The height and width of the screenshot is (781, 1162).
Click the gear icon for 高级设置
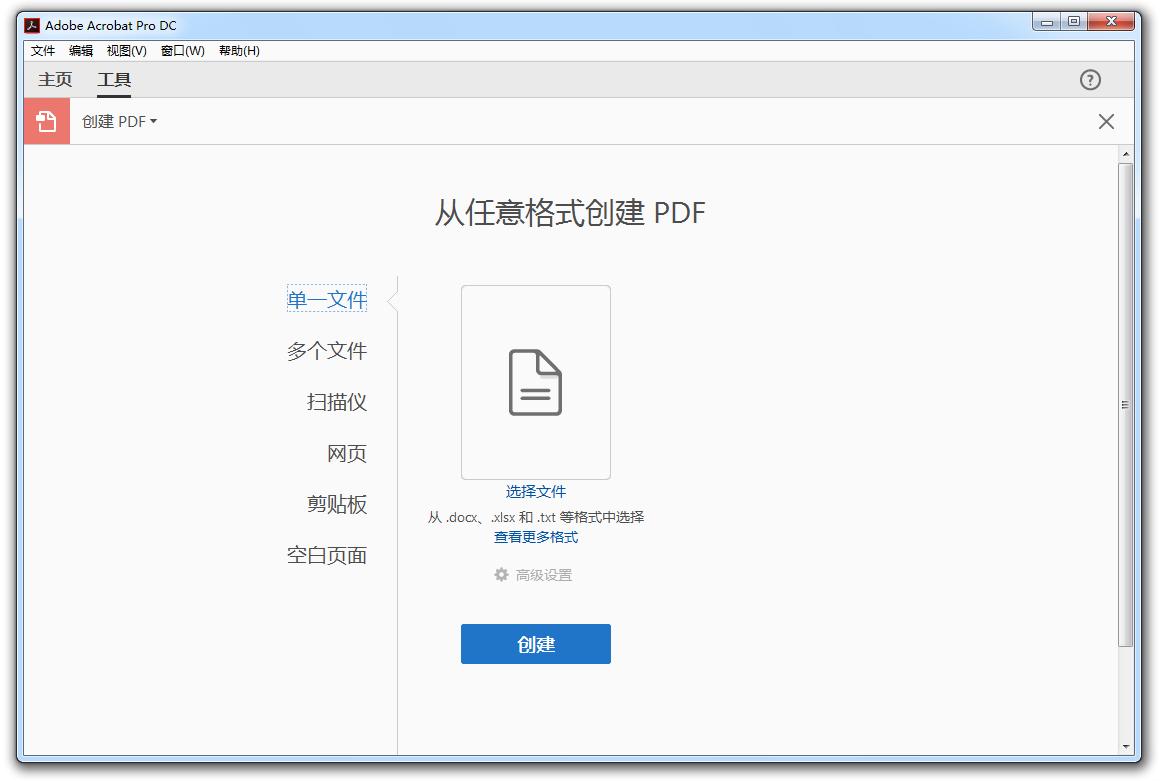coord(502,575)
